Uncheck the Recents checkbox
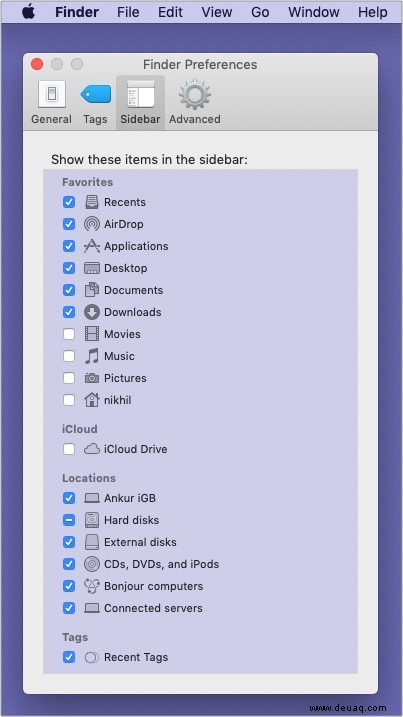 [69, 202]
